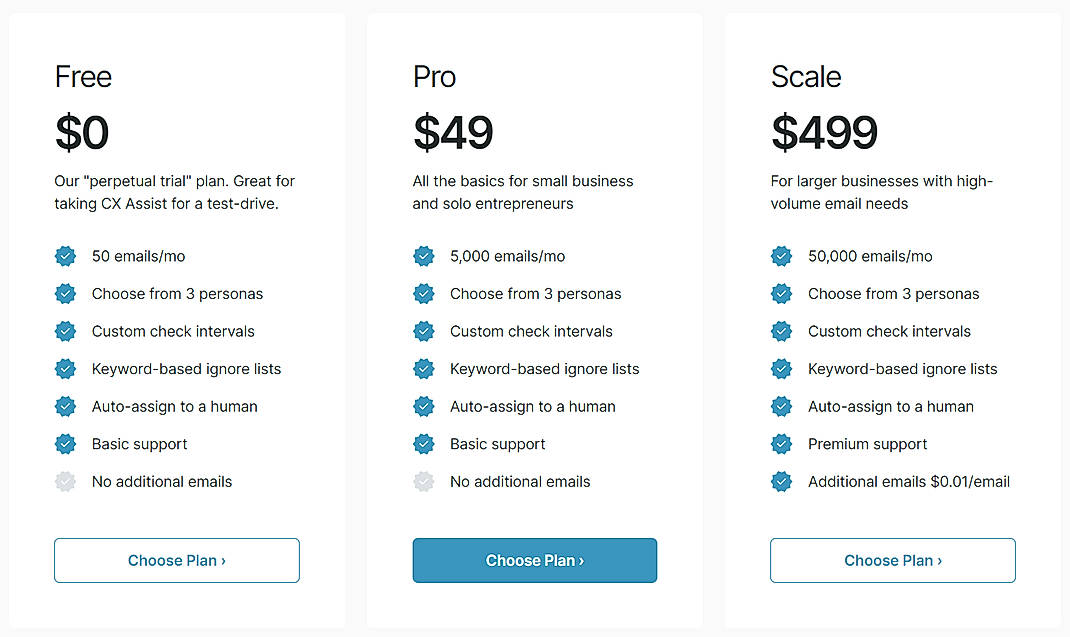Click the badge icon for Custom check intervals in Scale

781,331
